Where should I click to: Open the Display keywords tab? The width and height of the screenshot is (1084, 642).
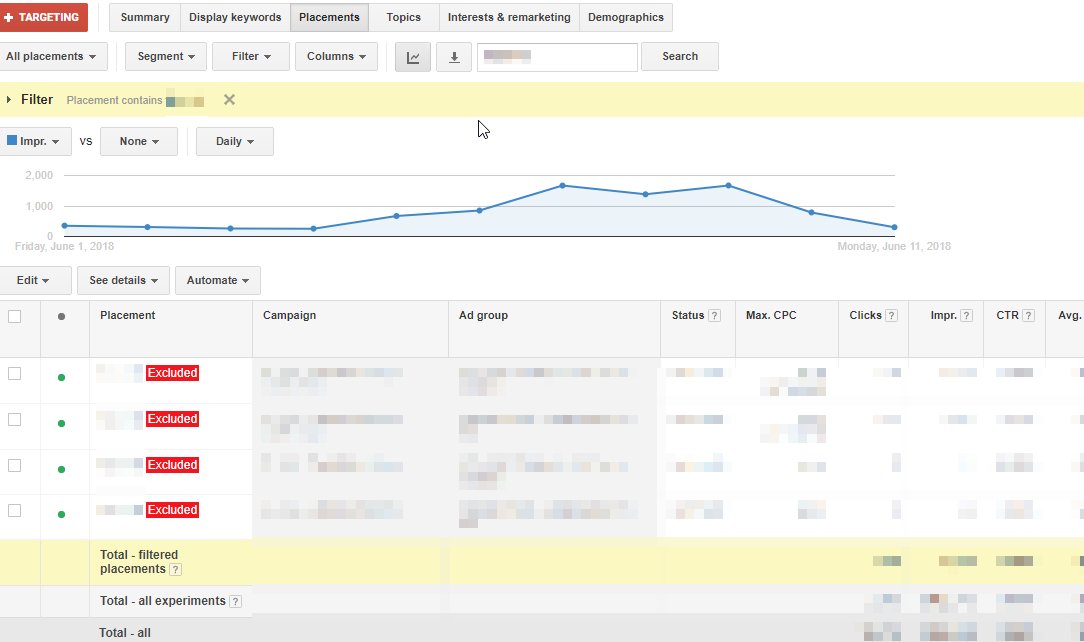[x=235, y=17]
